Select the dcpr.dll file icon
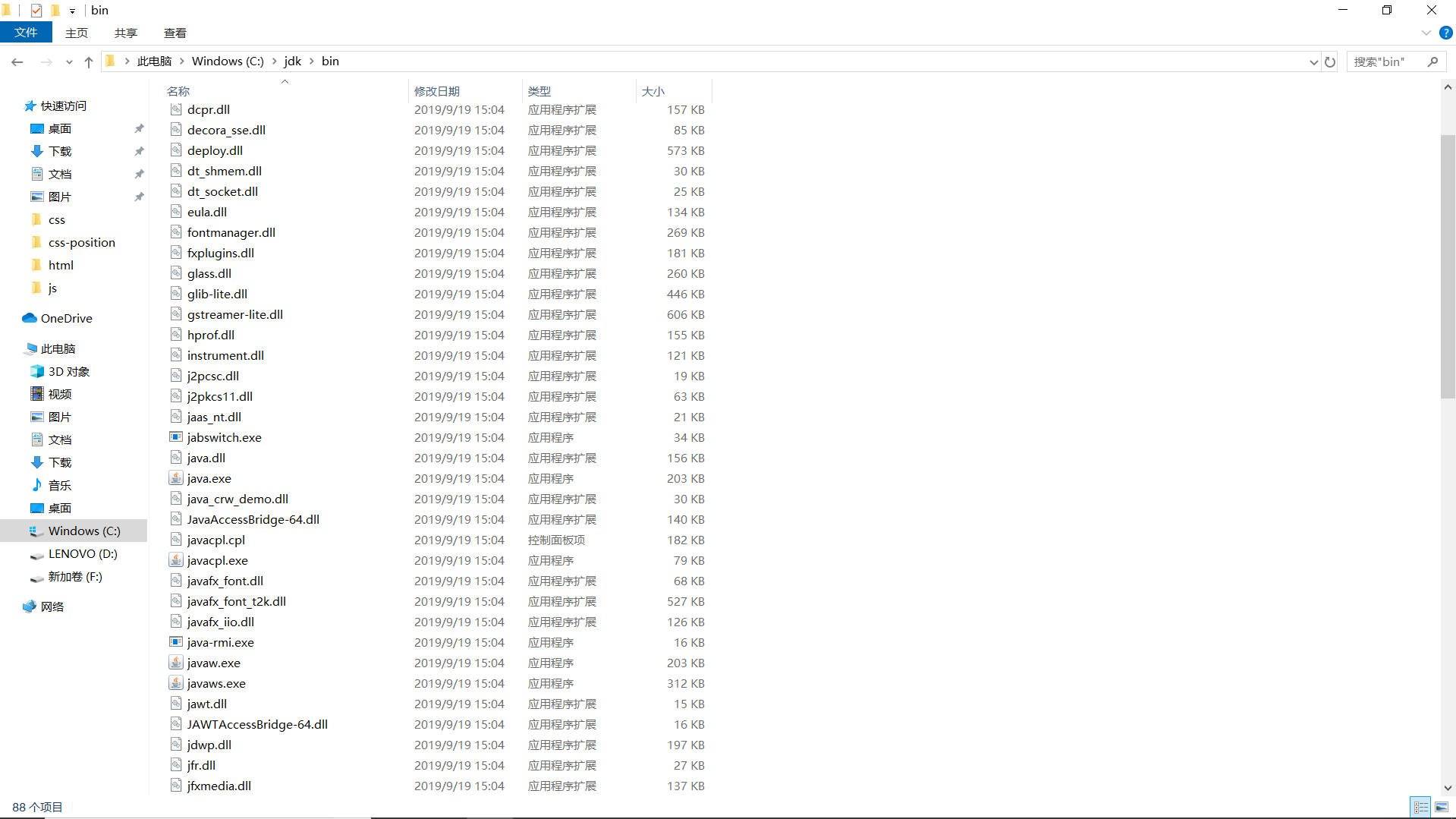This screenshot has width=1456, height=819. click(176, 109)
